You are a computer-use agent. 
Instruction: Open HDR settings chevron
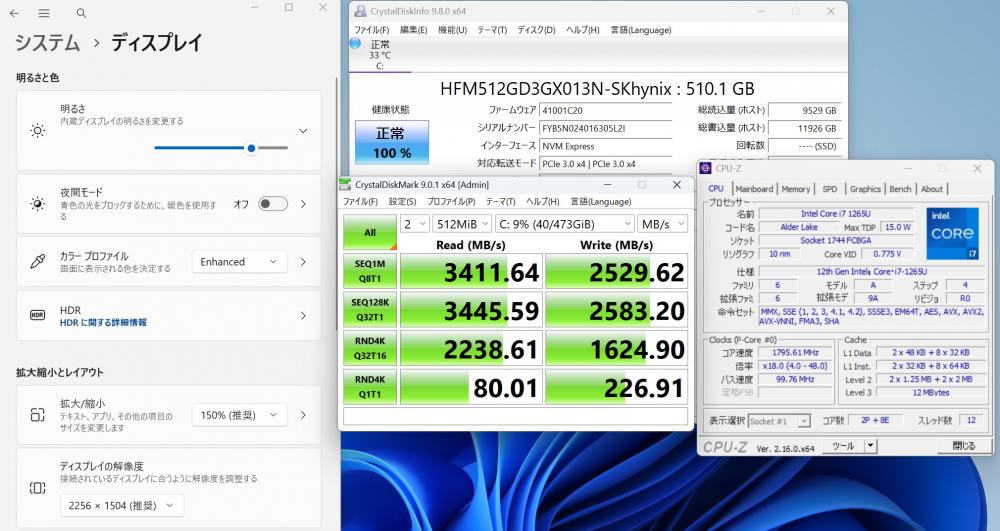(303, 316)
